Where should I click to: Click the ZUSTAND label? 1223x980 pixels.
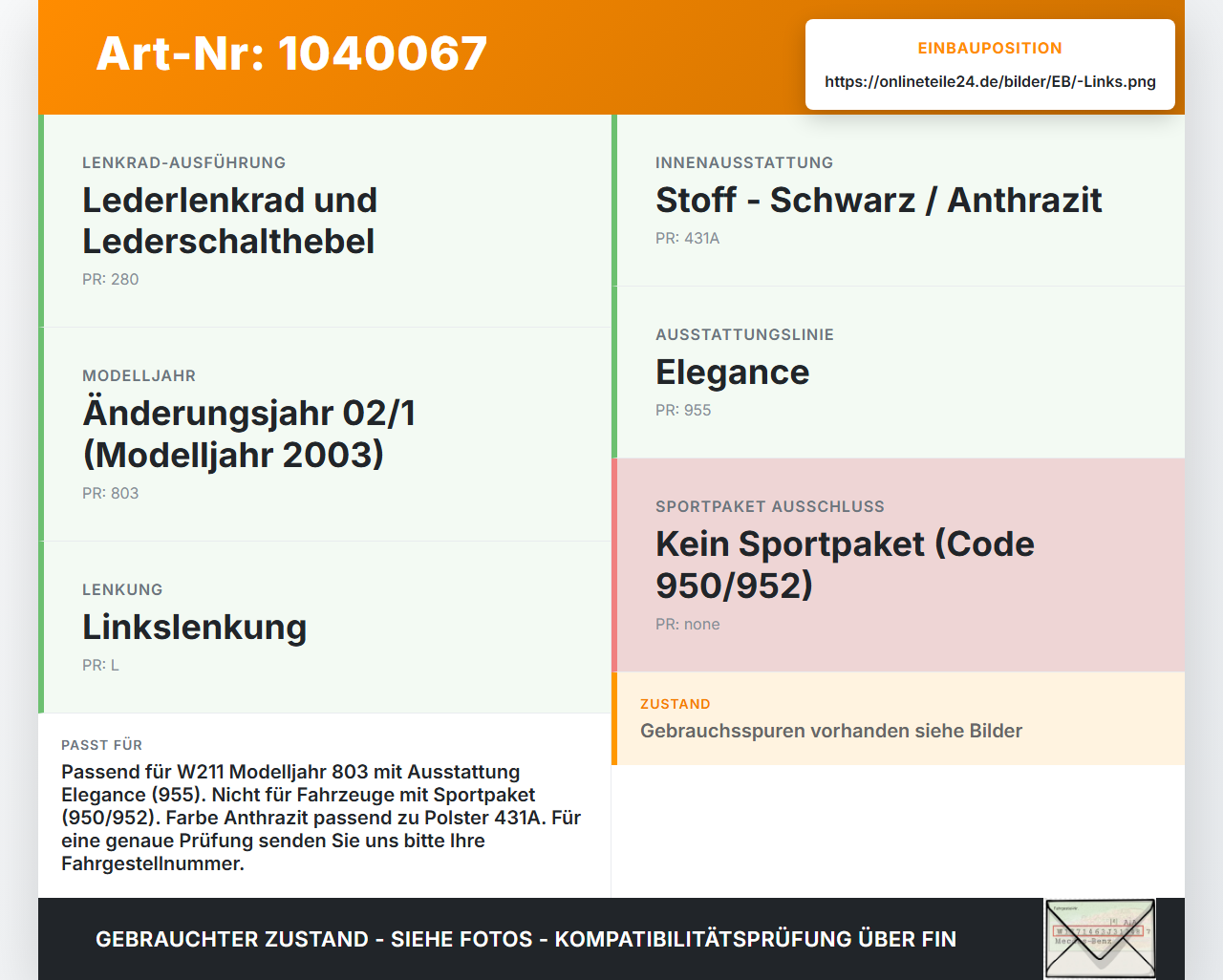pyautogui.click(x=676, y=704)
